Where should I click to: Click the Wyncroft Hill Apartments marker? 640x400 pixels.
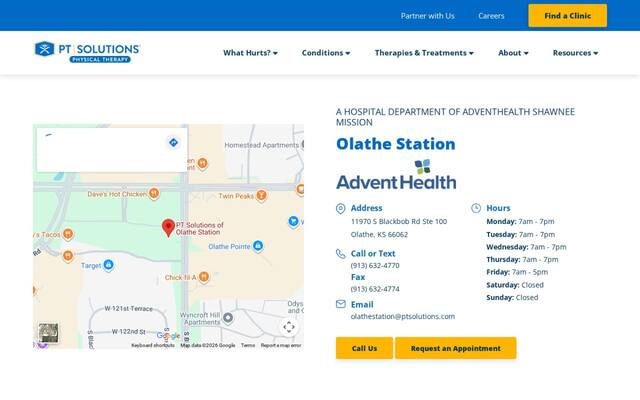click(x=228, y=317)
